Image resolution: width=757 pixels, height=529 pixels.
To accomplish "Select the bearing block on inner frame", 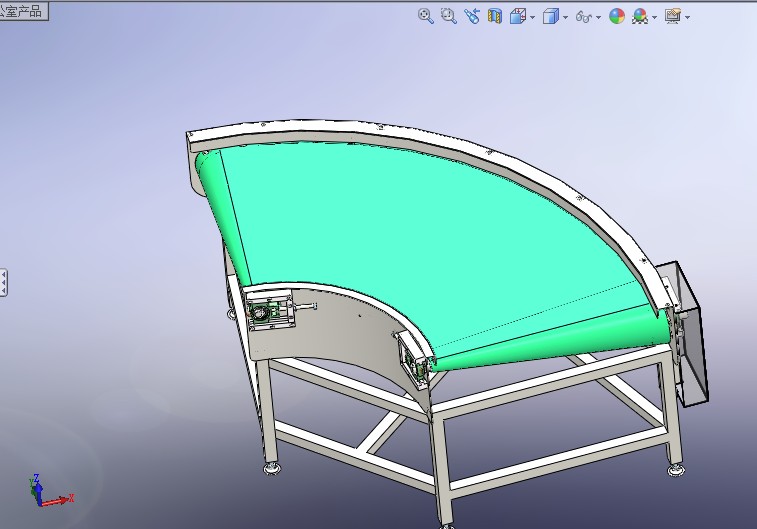I will click(x=269, y=311).
